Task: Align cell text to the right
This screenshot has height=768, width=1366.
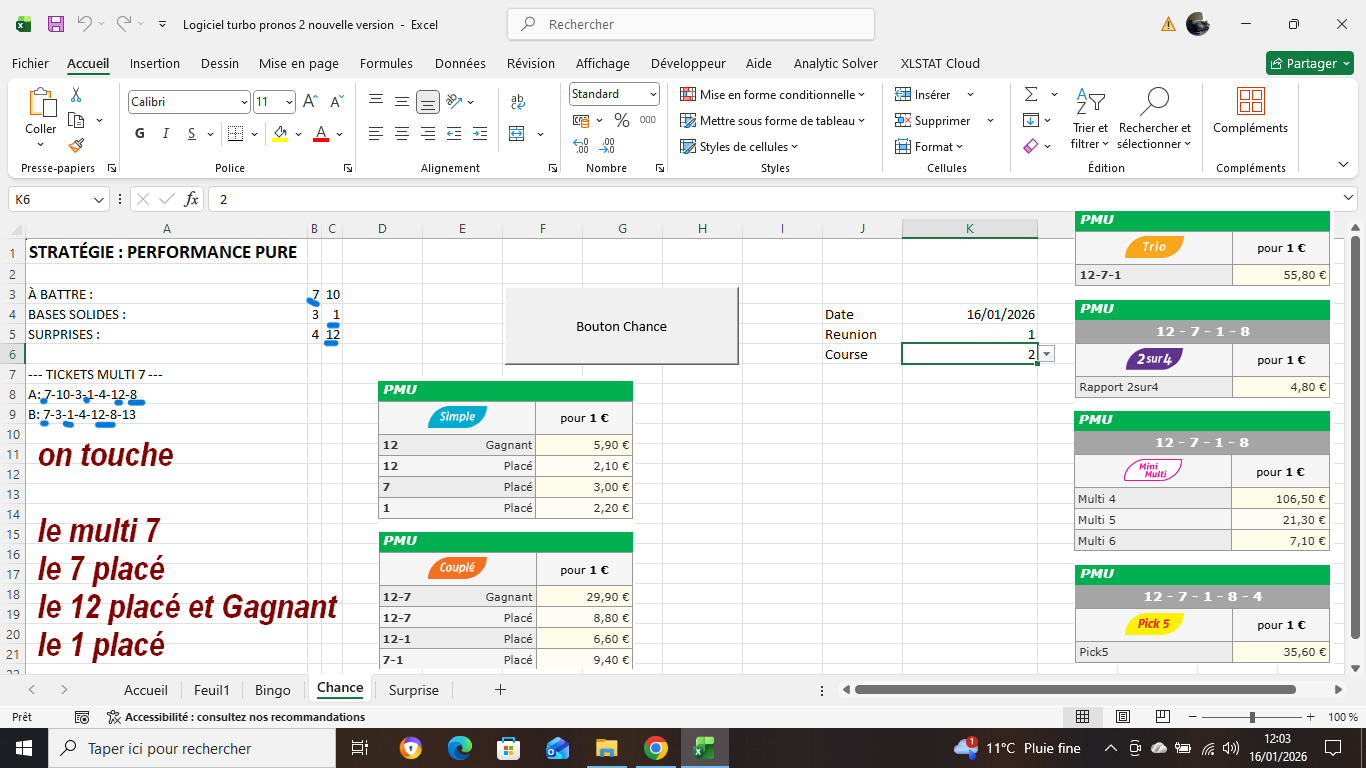Action: [428, 134]
